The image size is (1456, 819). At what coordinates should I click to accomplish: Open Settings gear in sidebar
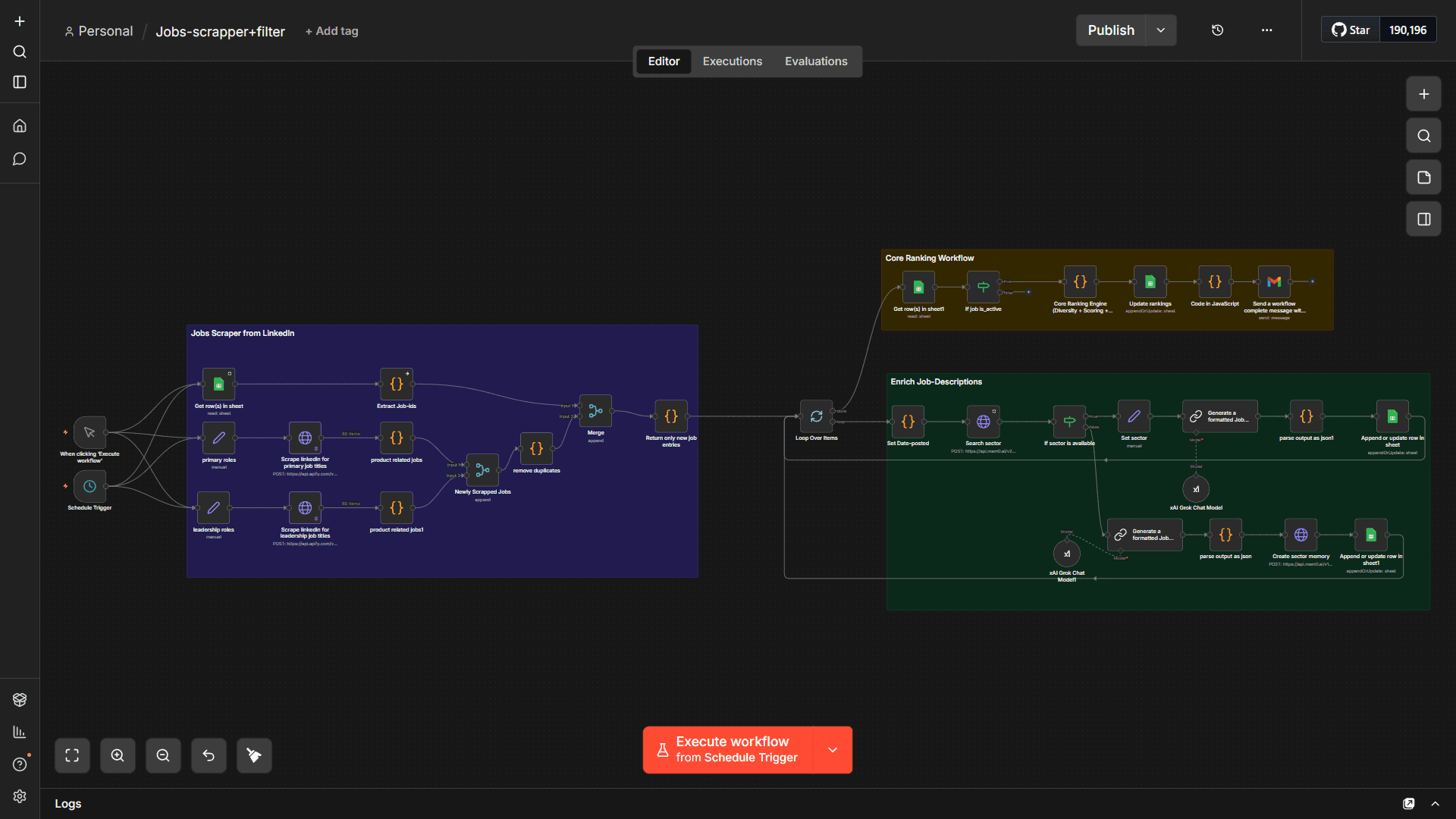point(20,796)
